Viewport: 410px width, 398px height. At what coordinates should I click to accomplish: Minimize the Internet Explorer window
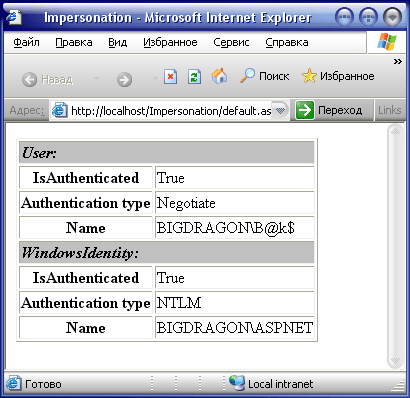(344, 16)
